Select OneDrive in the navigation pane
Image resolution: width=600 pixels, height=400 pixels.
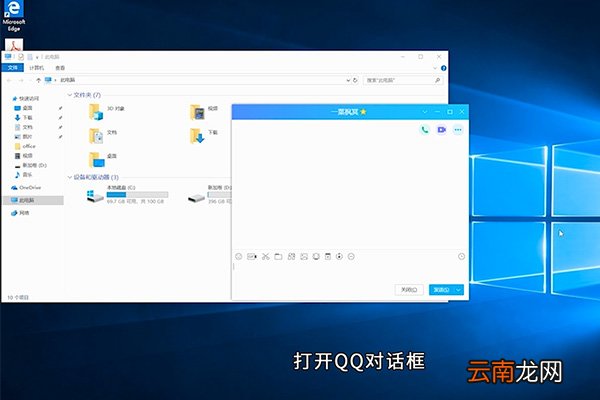pos(26,188)
